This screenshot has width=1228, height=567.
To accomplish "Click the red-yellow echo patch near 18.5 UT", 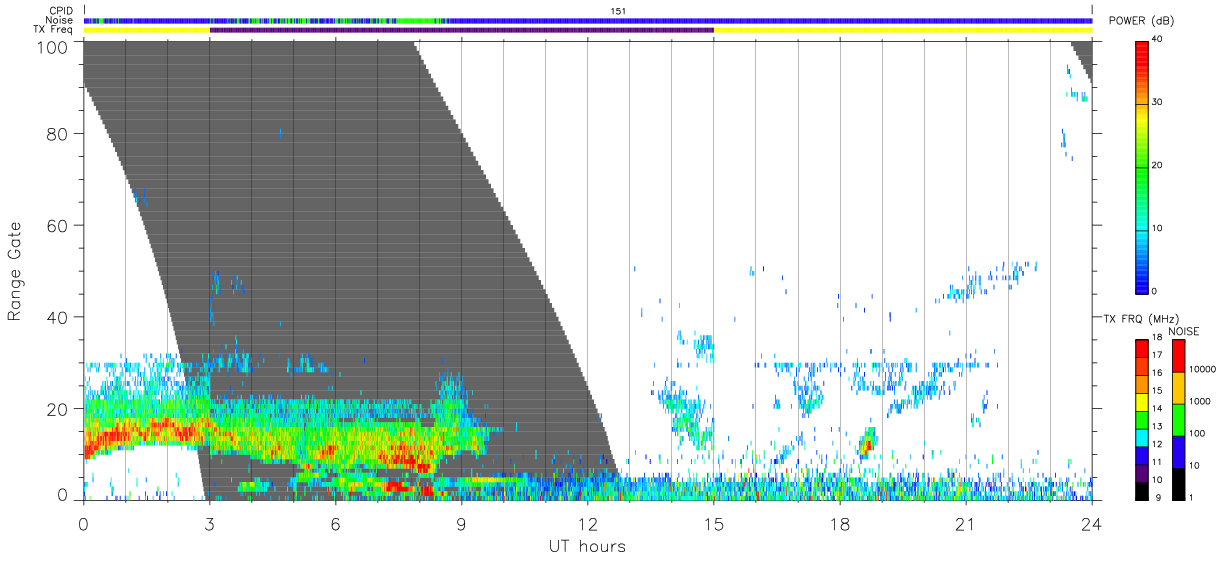I will pos(867,441).
